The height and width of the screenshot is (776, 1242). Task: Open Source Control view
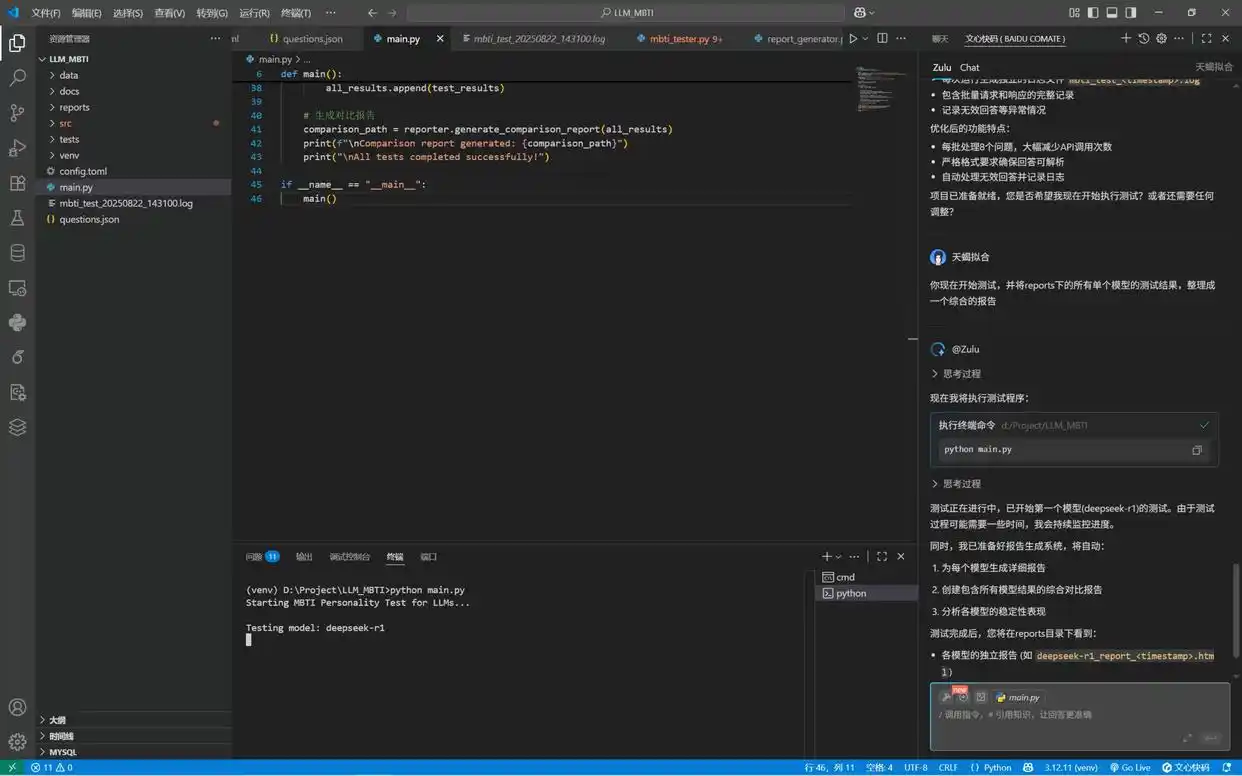coord(17,112)
